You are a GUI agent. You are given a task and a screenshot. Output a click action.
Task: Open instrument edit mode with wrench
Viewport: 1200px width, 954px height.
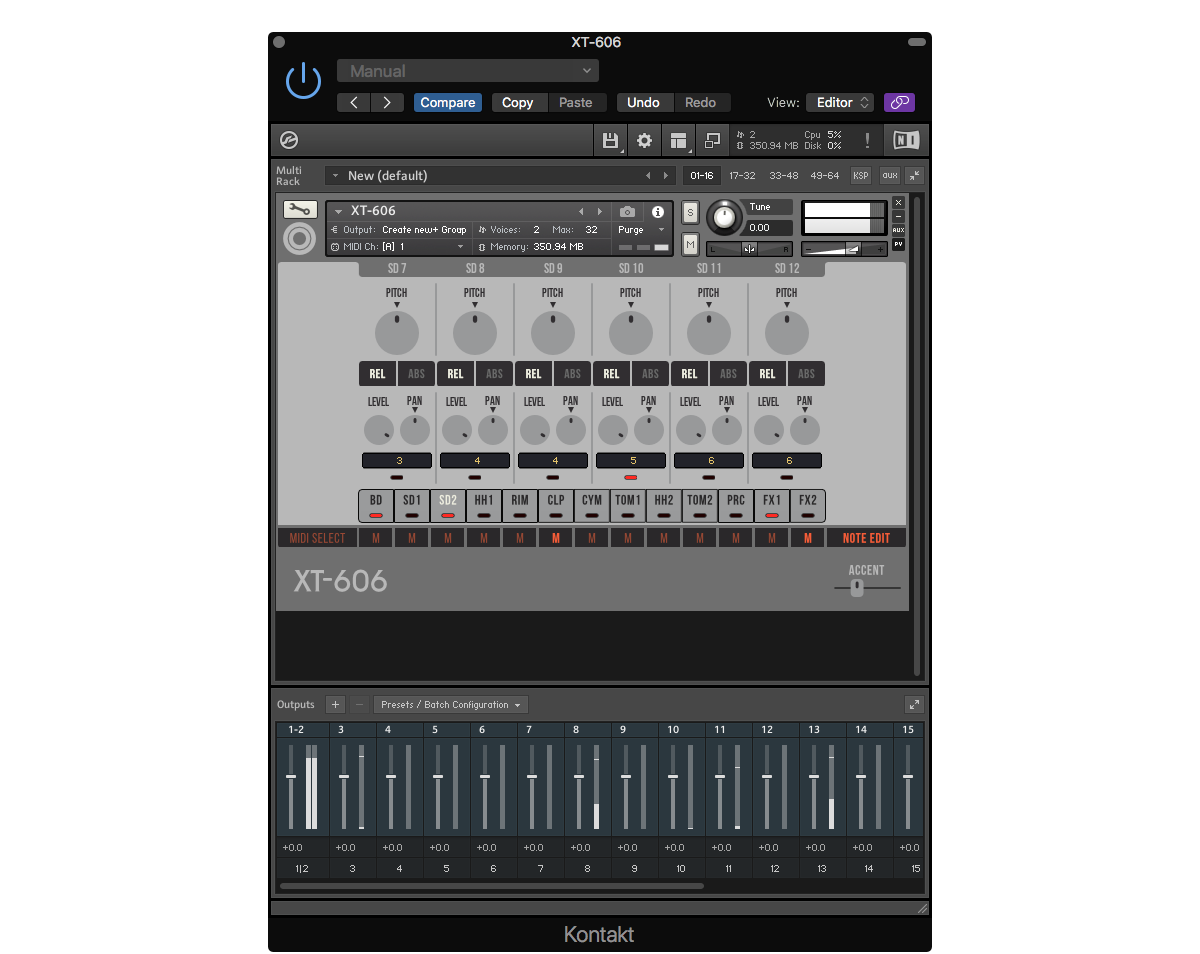[300, 210]
